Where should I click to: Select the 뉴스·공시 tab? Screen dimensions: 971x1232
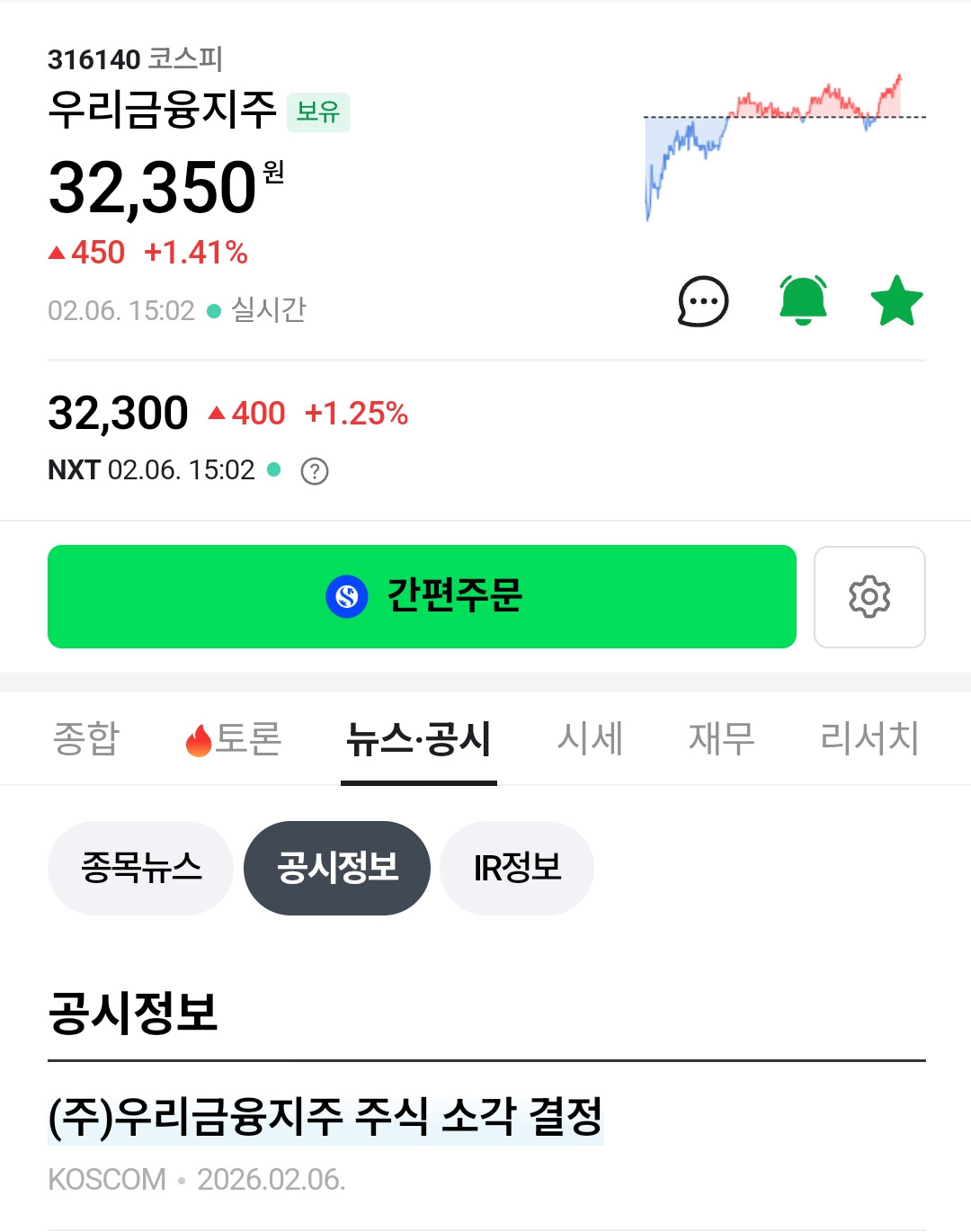click(418, 739)
